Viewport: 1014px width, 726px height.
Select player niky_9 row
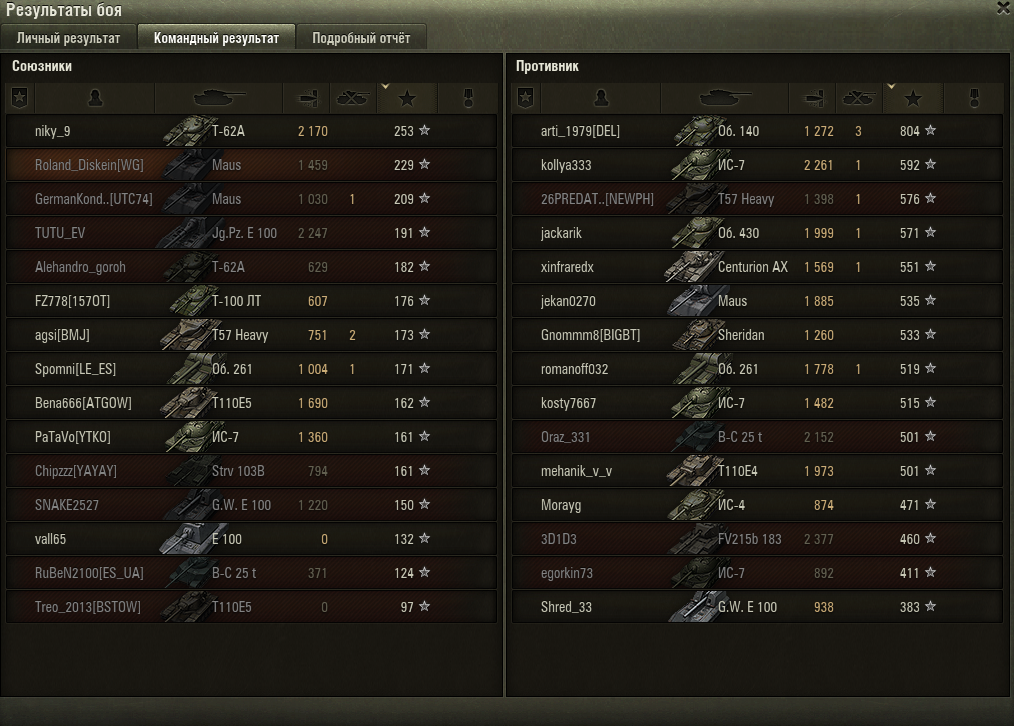pos(252,131)
